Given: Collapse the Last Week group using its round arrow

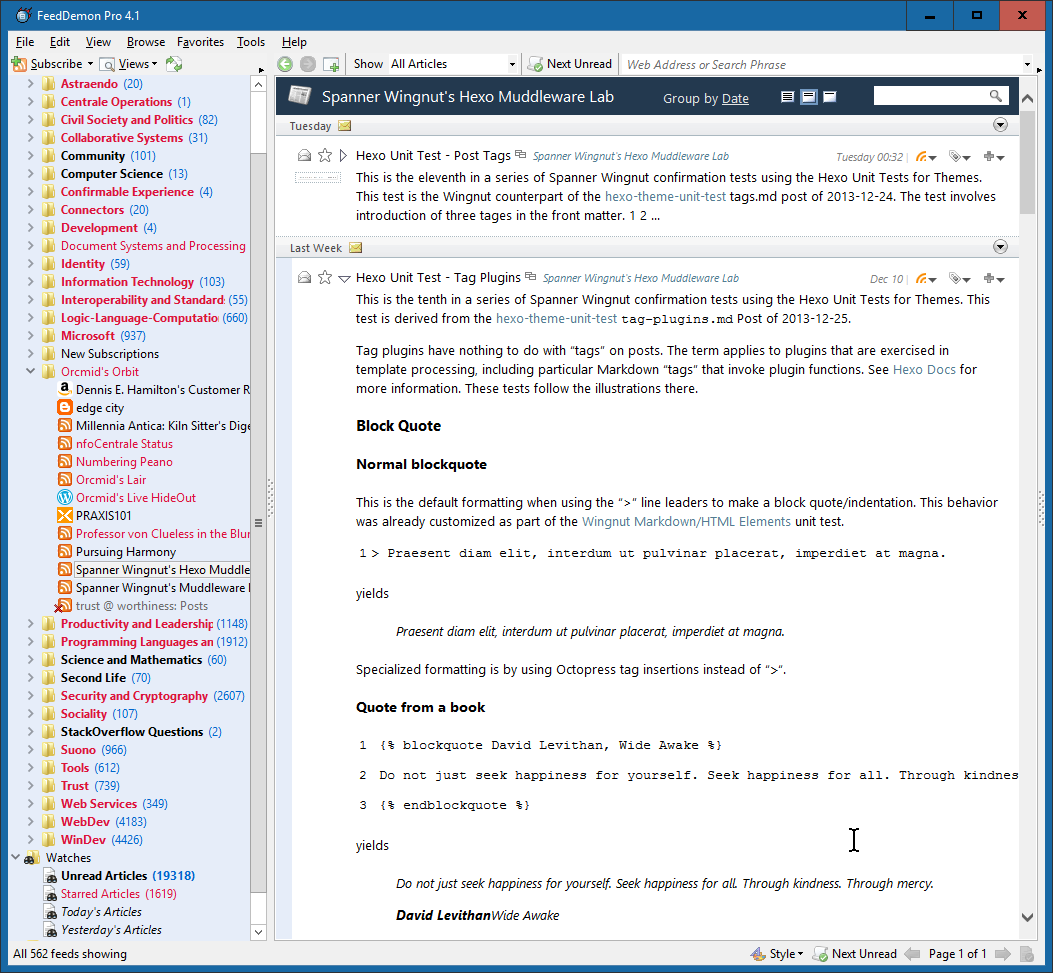Looking at the screenshot, I should point(1000,247).
